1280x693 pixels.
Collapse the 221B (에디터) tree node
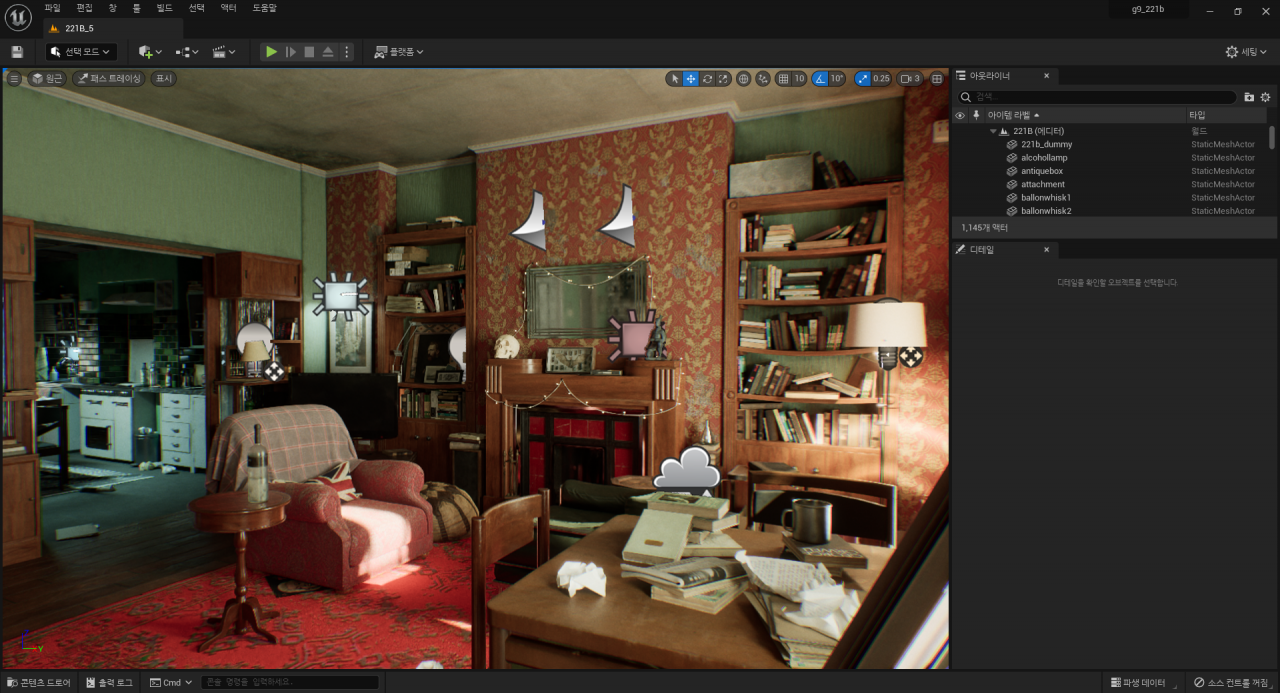tap(993, 131)
